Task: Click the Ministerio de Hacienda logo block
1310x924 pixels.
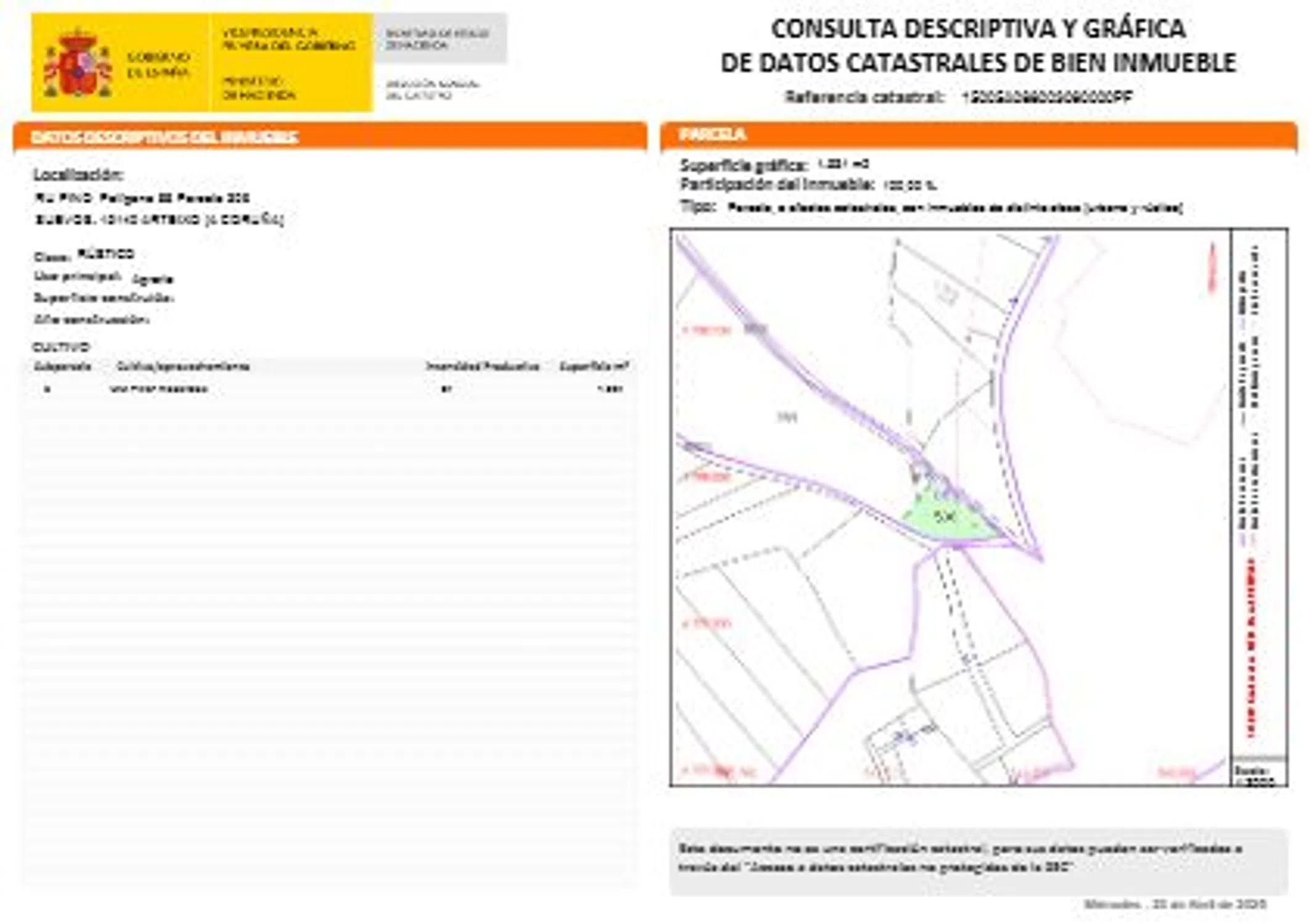Action: coord(259,88)
